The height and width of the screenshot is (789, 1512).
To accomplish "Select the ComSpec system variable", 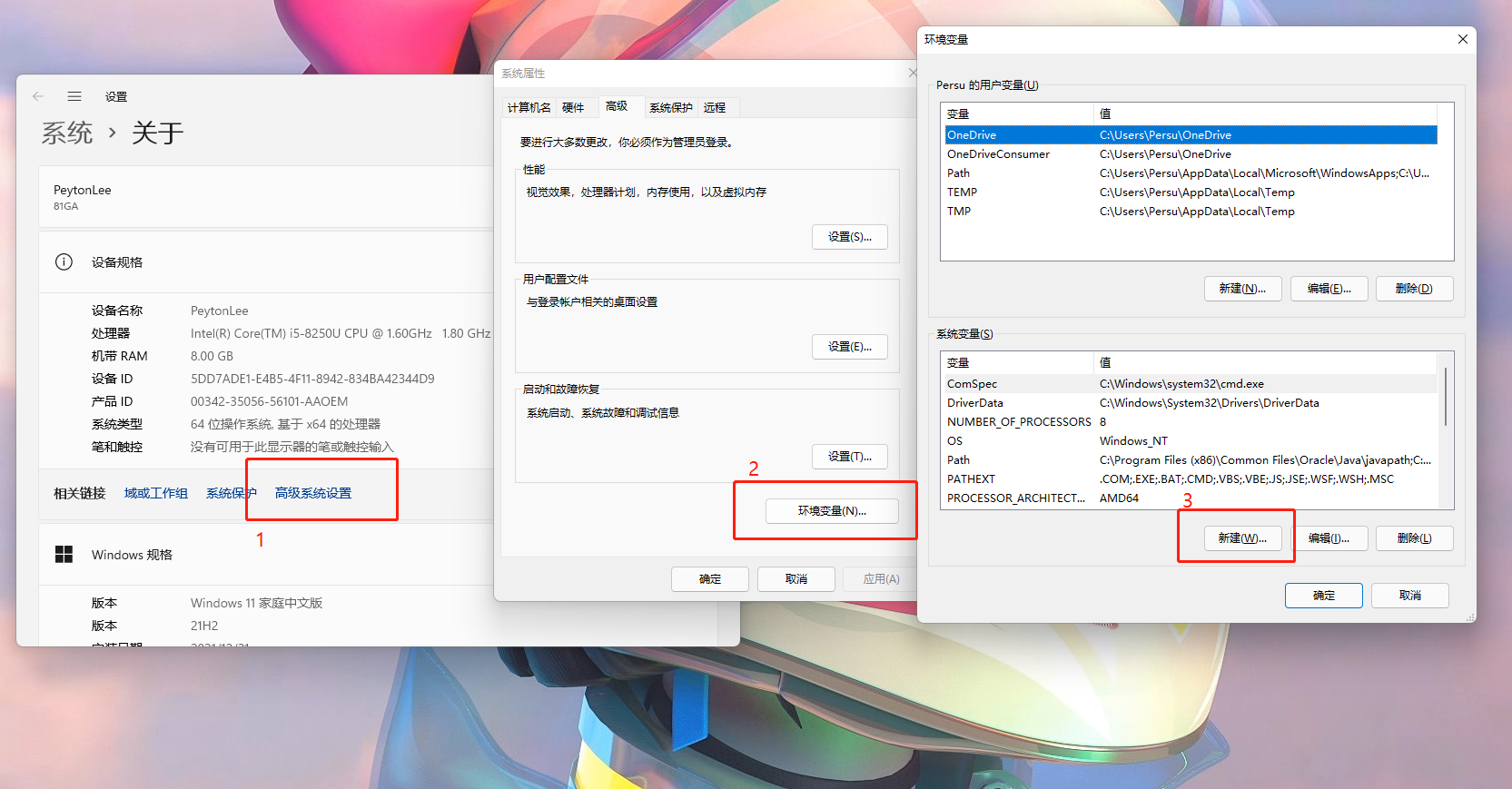I will (1191, 384).
